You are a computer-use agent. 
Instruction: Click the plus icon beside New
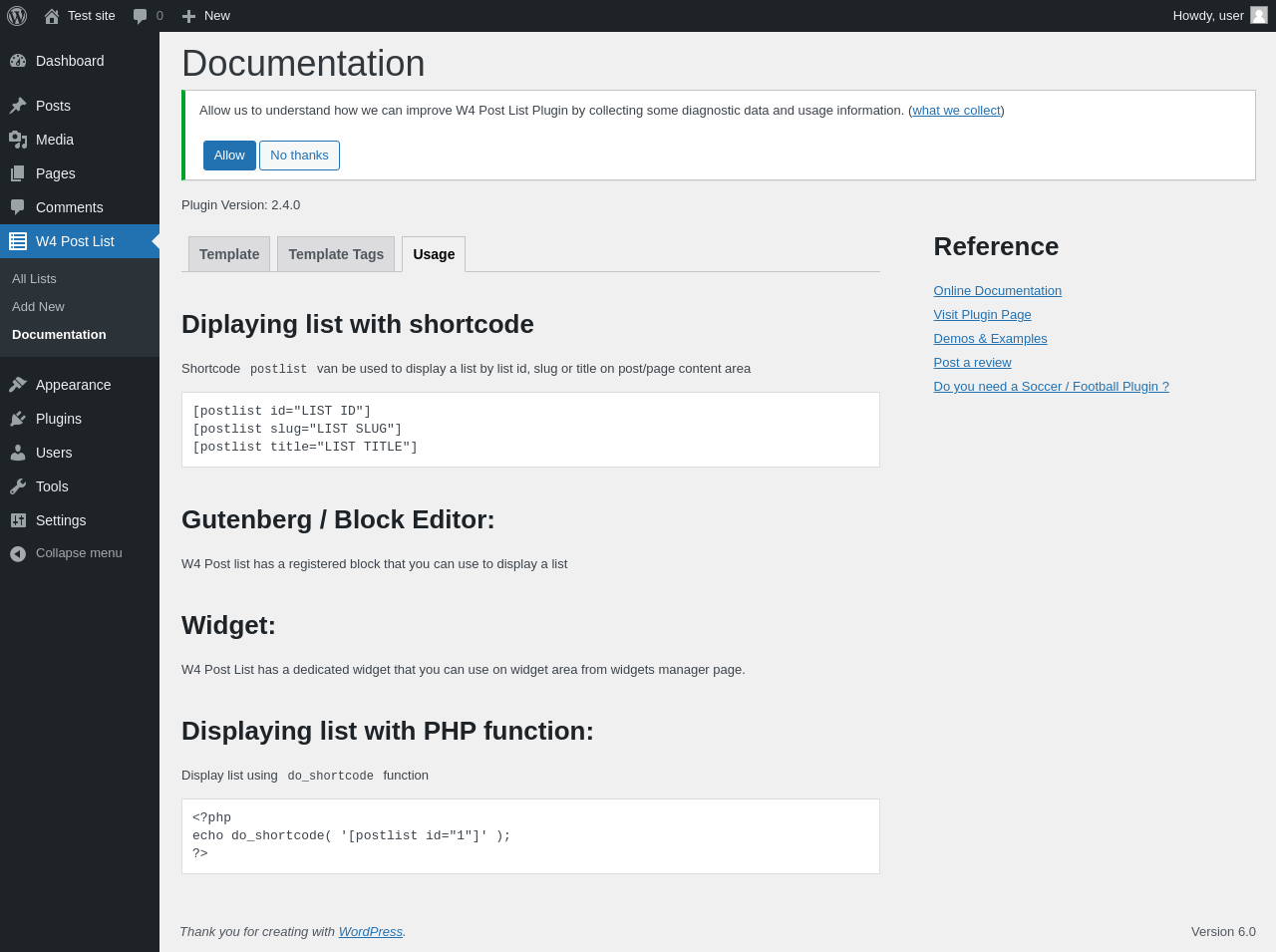click(x=188, y=16)
